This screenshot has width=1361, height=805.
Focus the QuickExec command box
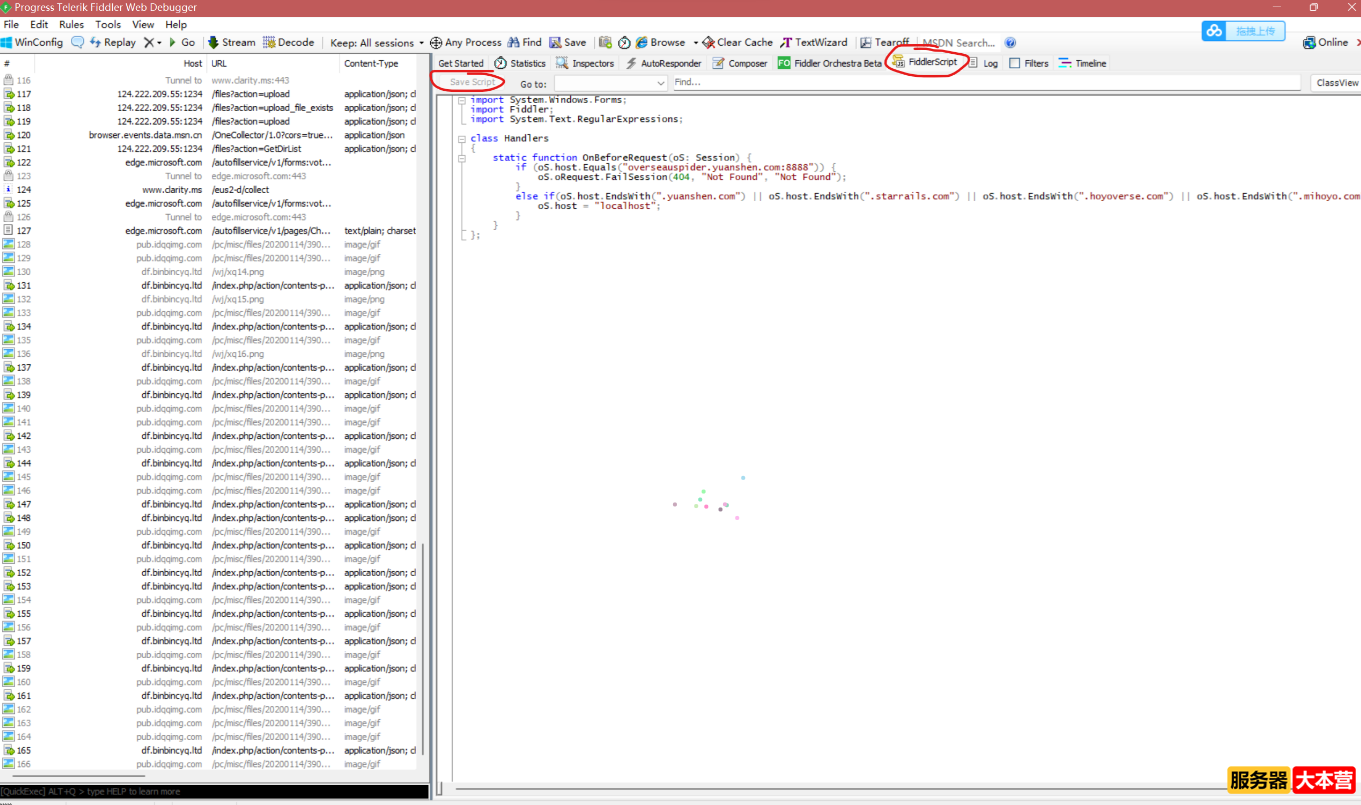[214, 791]
